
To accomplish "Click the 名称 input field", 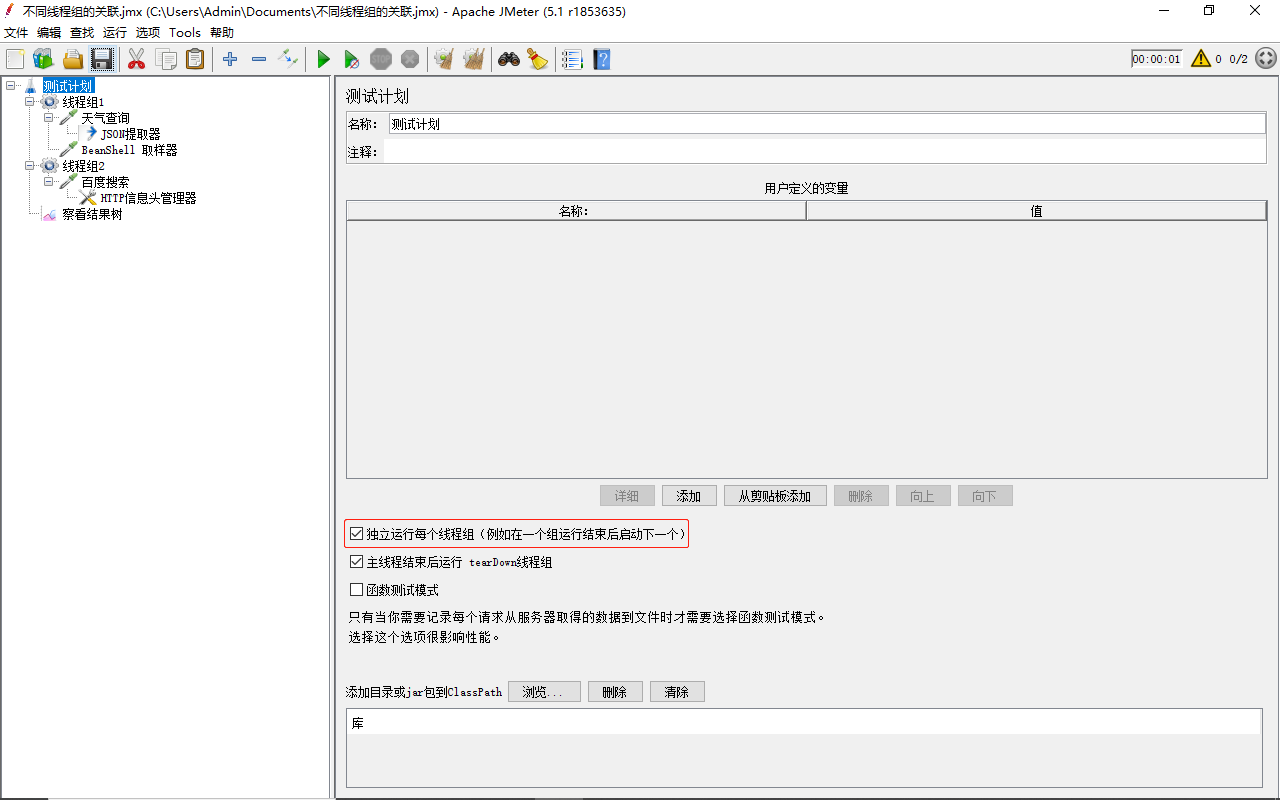I will tap(827, 124).
